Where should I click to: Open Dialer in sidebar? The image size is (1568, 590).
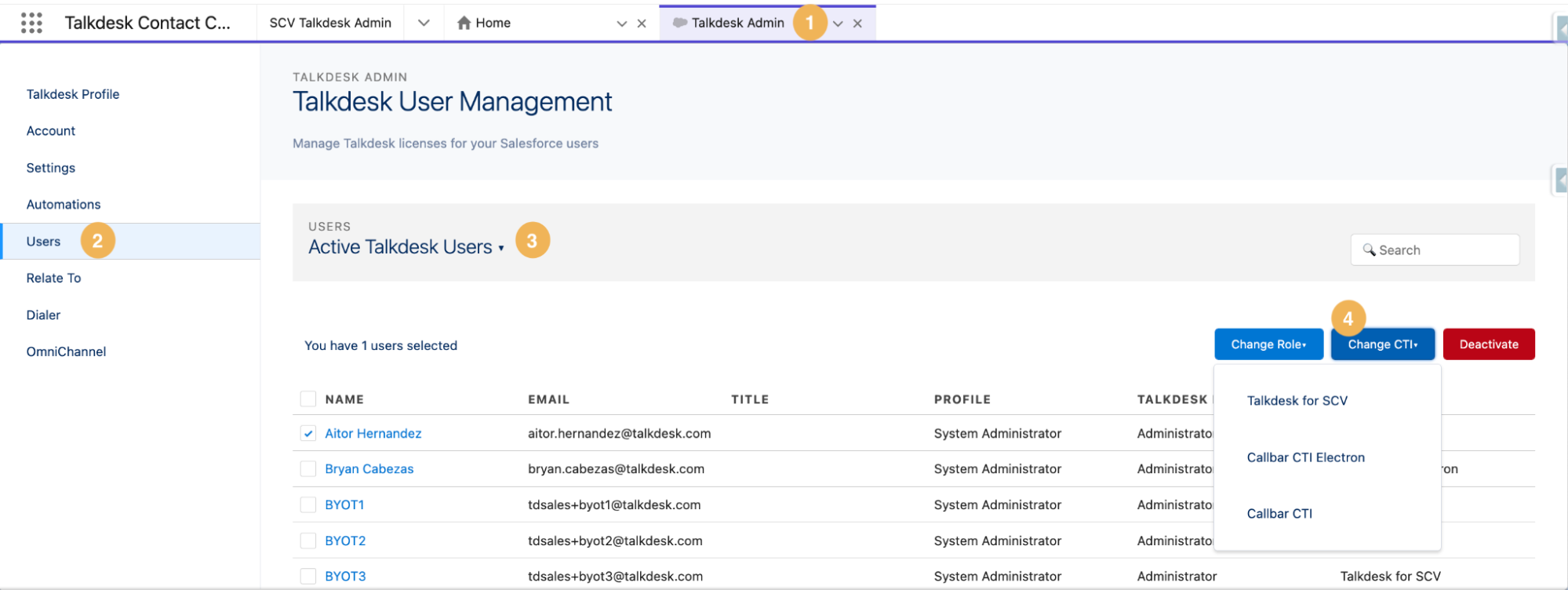(x=43, y=315)
